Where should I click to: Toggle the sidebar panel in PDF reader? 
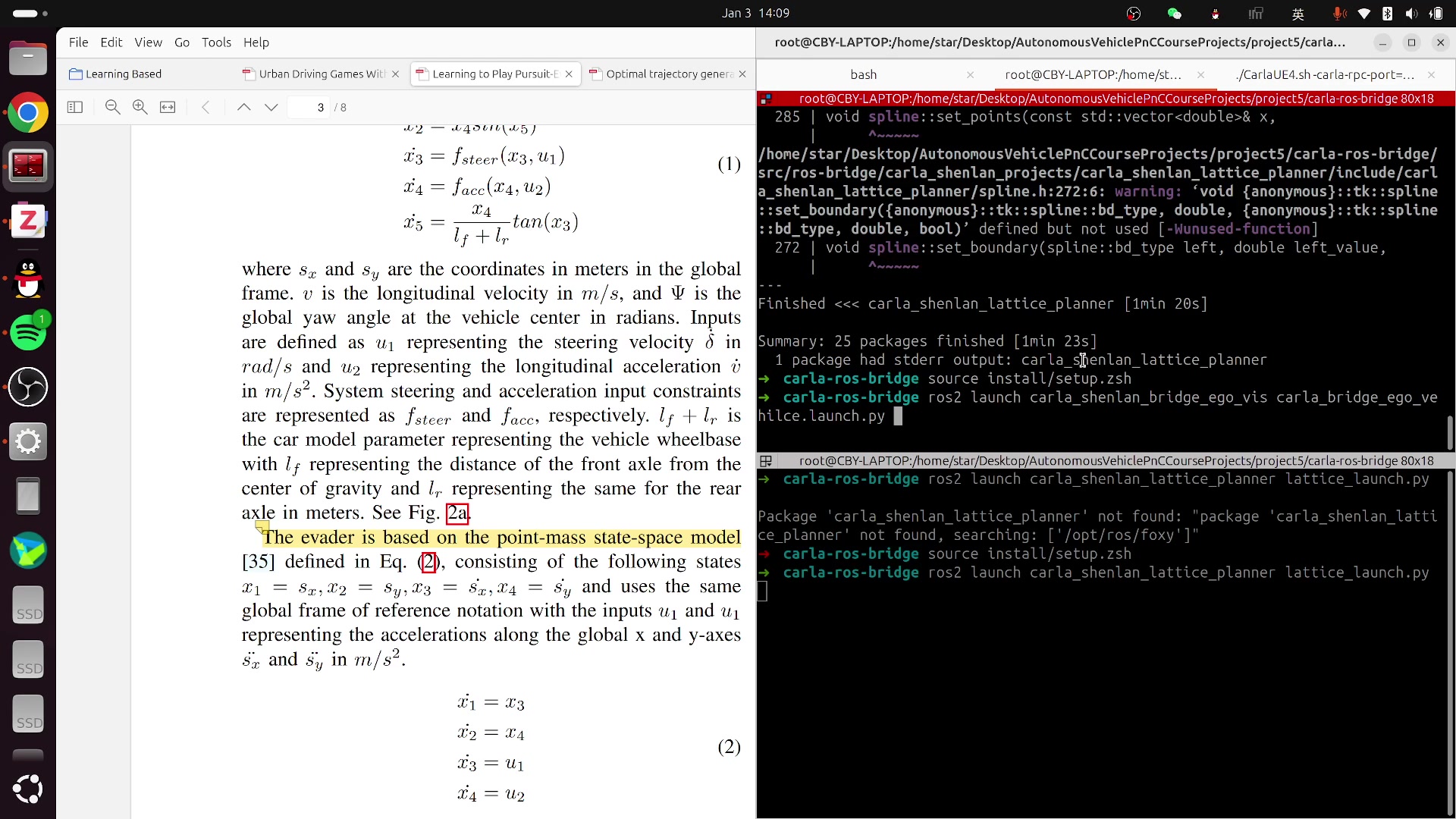tap(75, 108)
